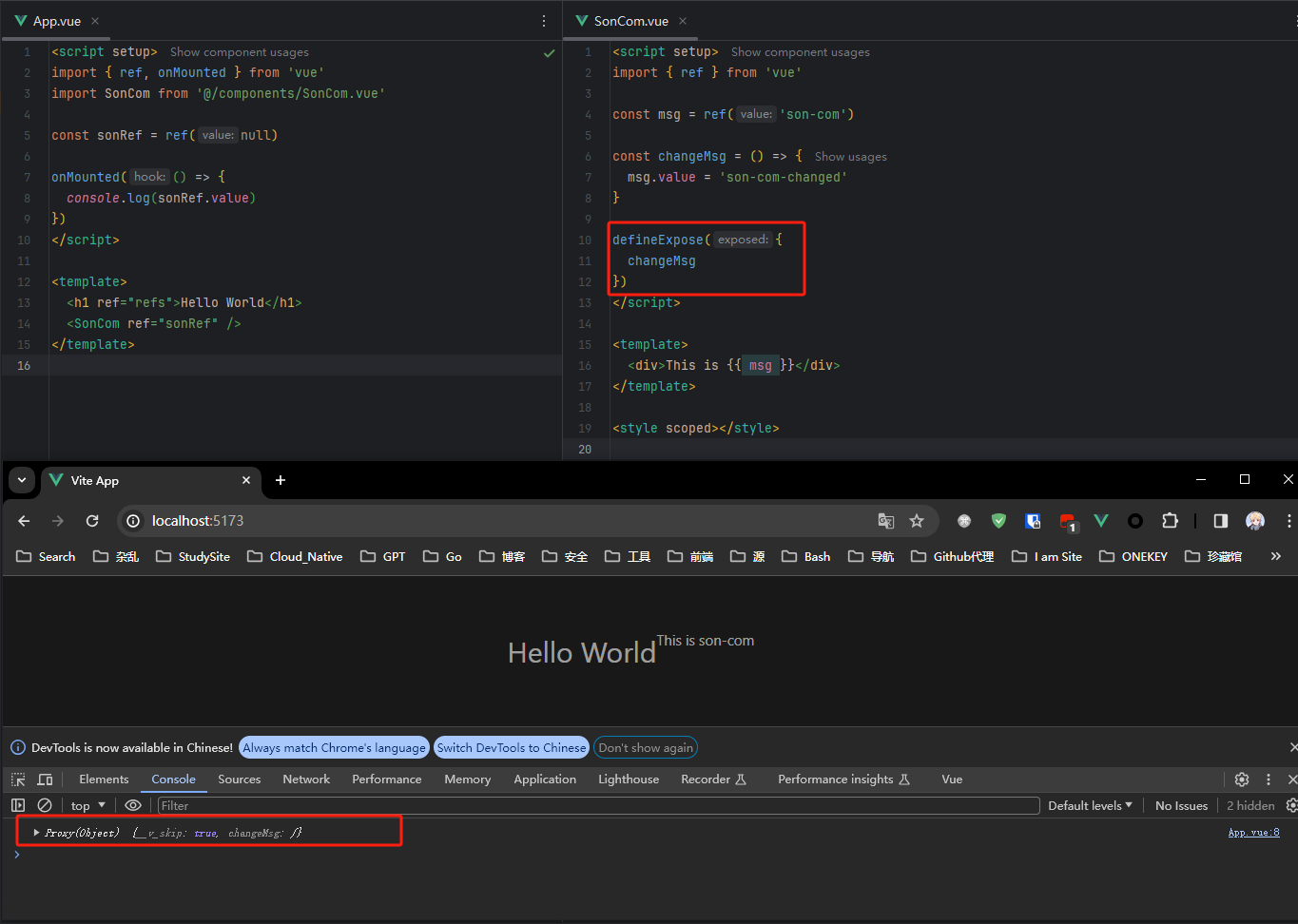Open the DevTools customize three-dot menu
1298x924 pixels.
(x=1269, y=780)
